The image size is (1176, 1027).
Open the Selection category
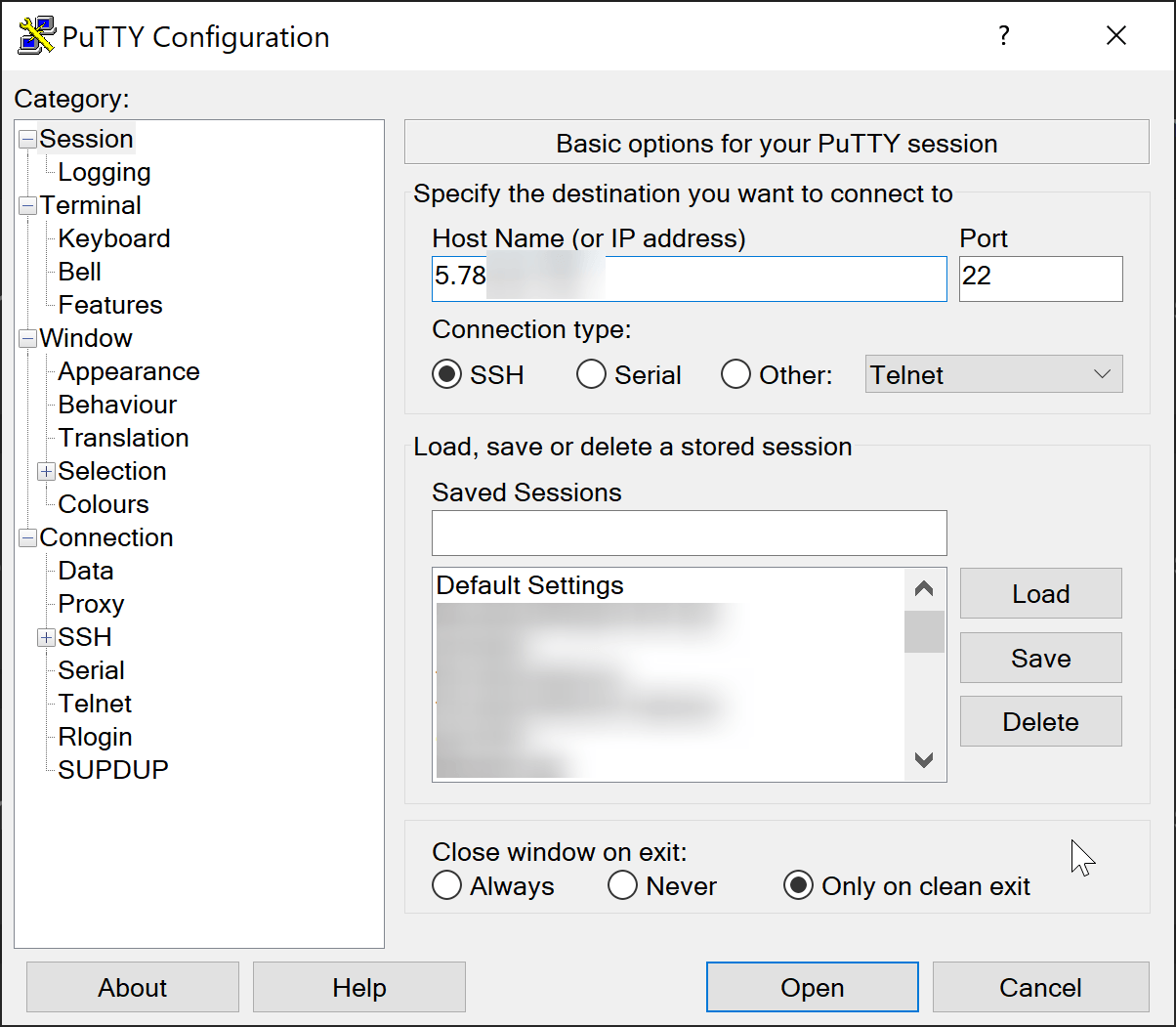click(112, 471)
